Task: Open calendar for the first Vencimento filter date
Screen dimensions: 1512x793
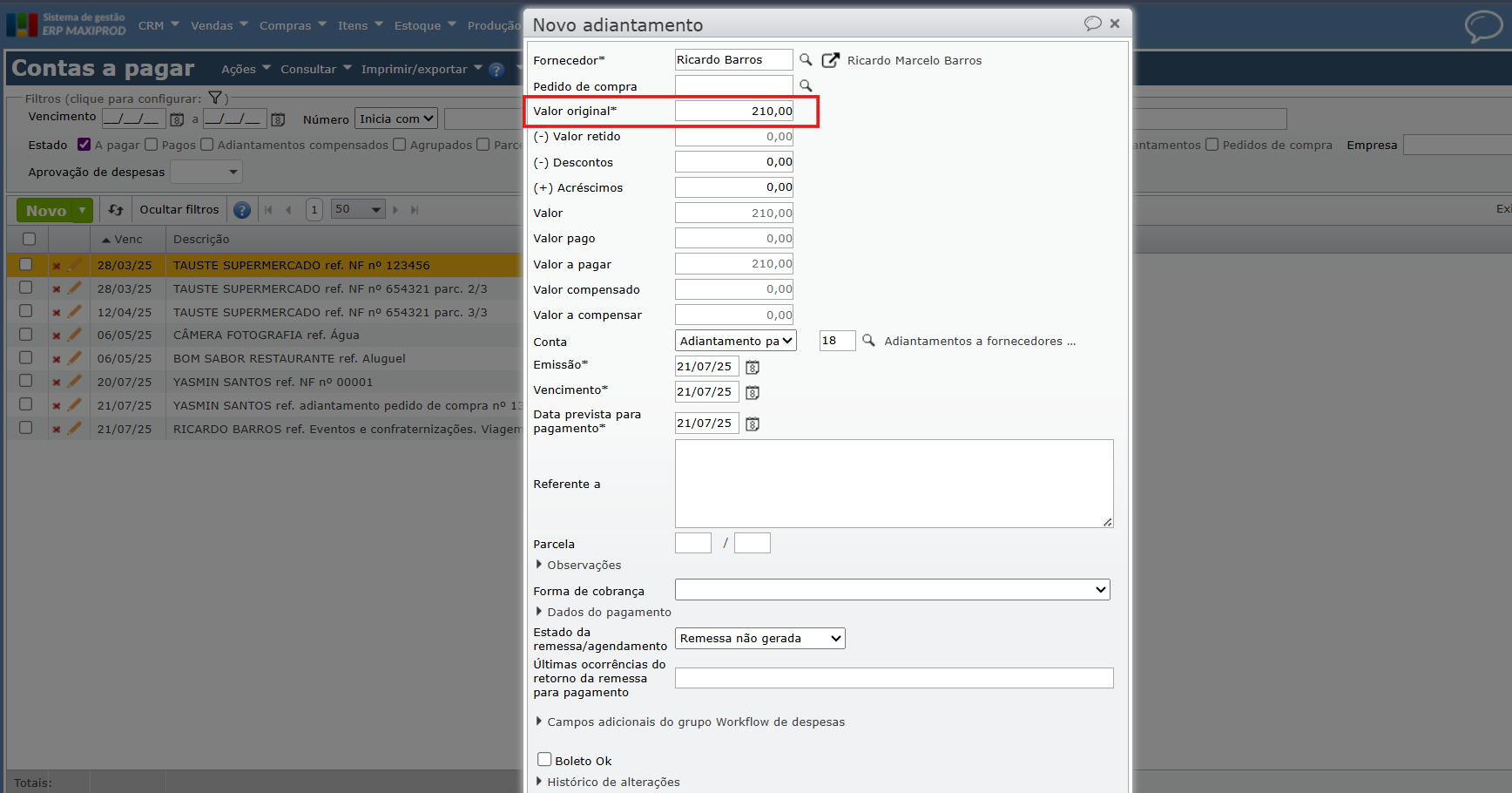Action: tap(177, 119)
